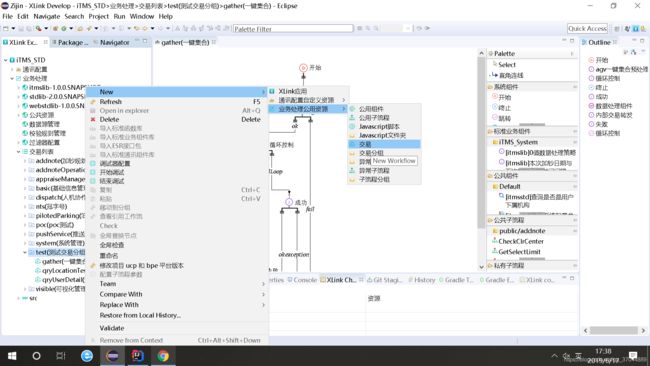Switch to the Package Explorer tab
The width and height of the screenshot is (650, 366).
(70, 42)
